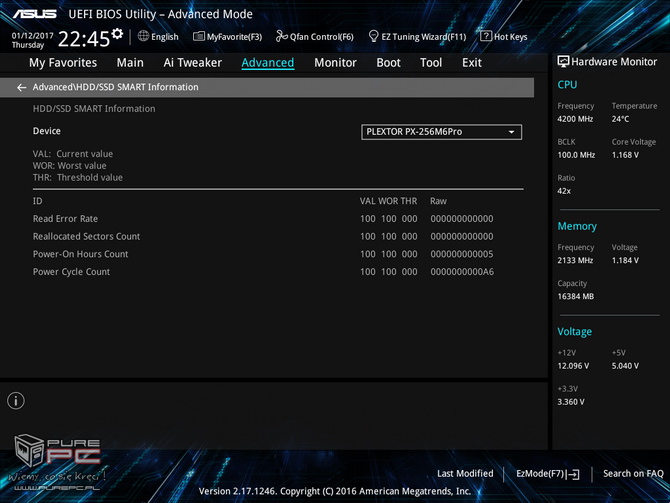670x503 pixels.
Task: Open the Ai Tweaker tab
Action: [x=192, y=63]
